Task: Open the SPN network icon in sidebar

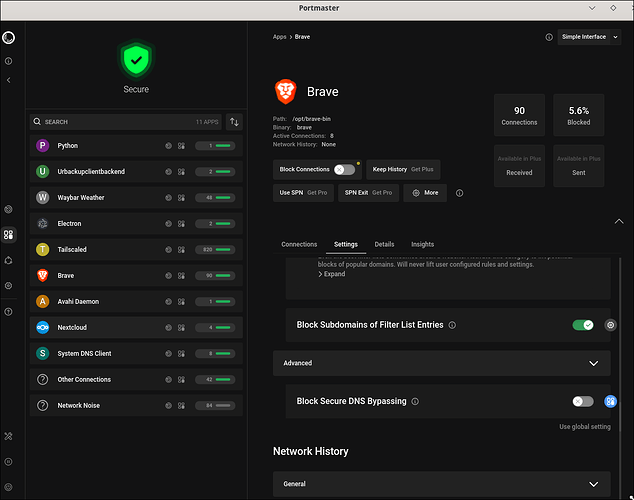Action: [8, 260]
